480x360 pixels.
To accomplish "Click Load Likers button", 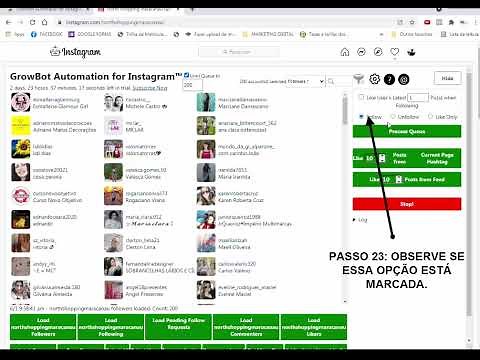I will coord(314,327).
